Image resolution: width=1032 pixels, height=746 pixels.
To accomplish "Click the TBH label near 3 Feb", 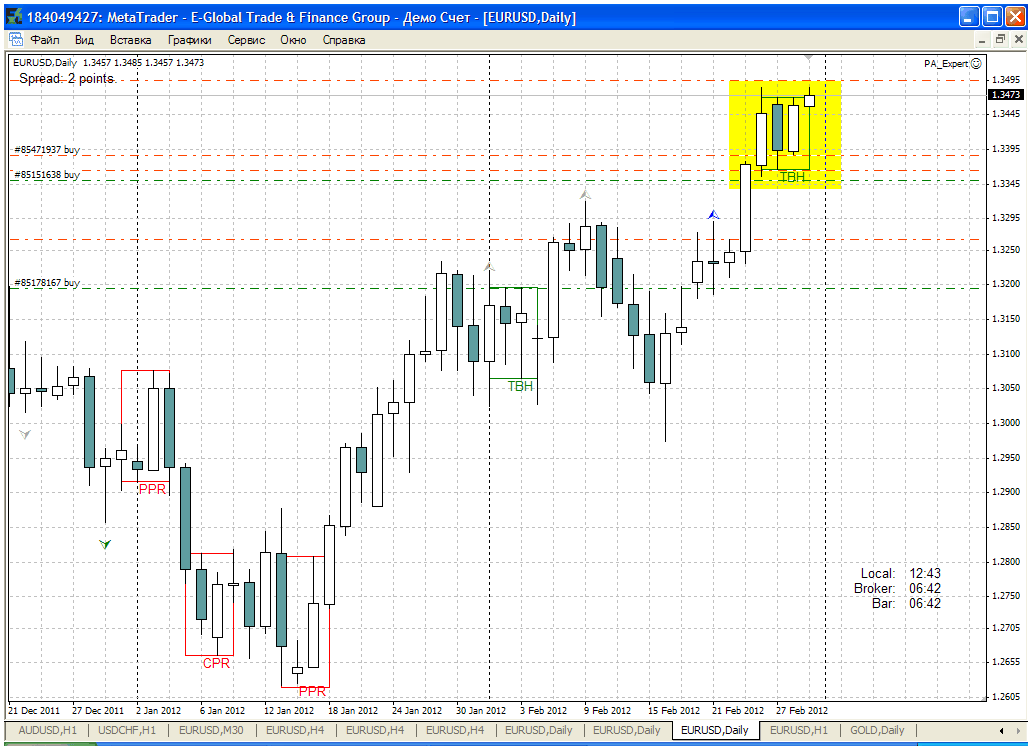I will [521, 386].
